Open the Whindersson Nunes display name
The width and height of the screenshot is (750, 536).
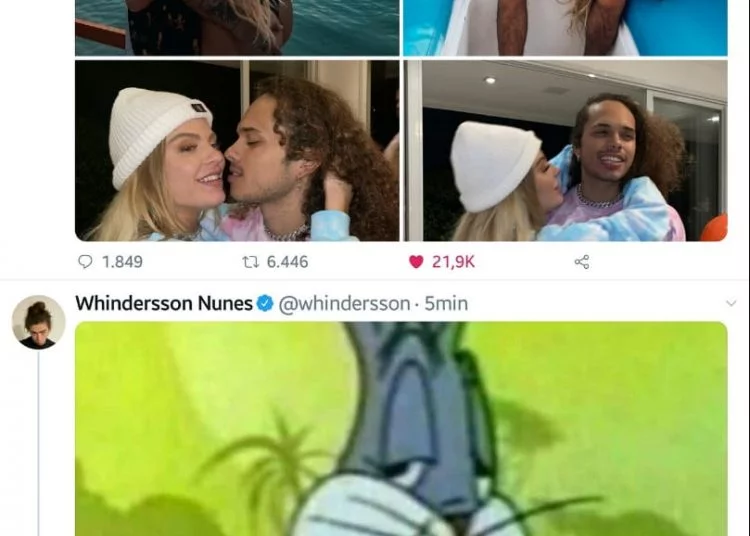[164, 303]
